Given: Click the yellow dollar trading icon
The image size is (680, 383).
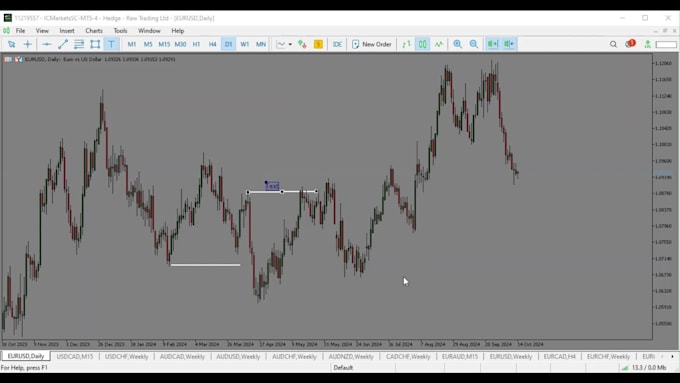Looking at the screenshot, I should click(x=318, y=44).
